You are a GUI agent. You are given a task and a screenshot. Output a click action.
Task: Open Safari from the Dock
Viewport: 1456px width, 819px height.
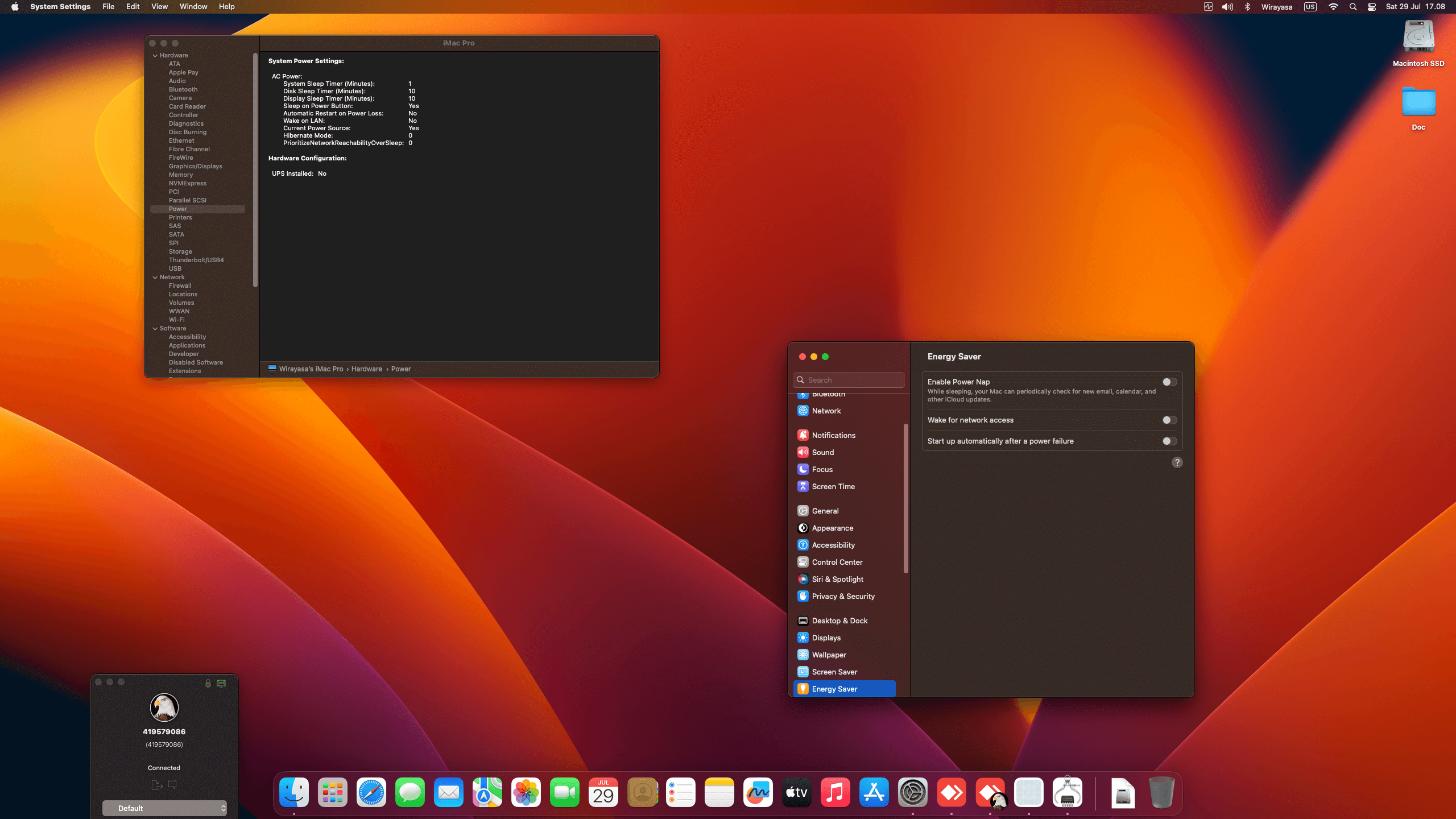click(371, 792)
